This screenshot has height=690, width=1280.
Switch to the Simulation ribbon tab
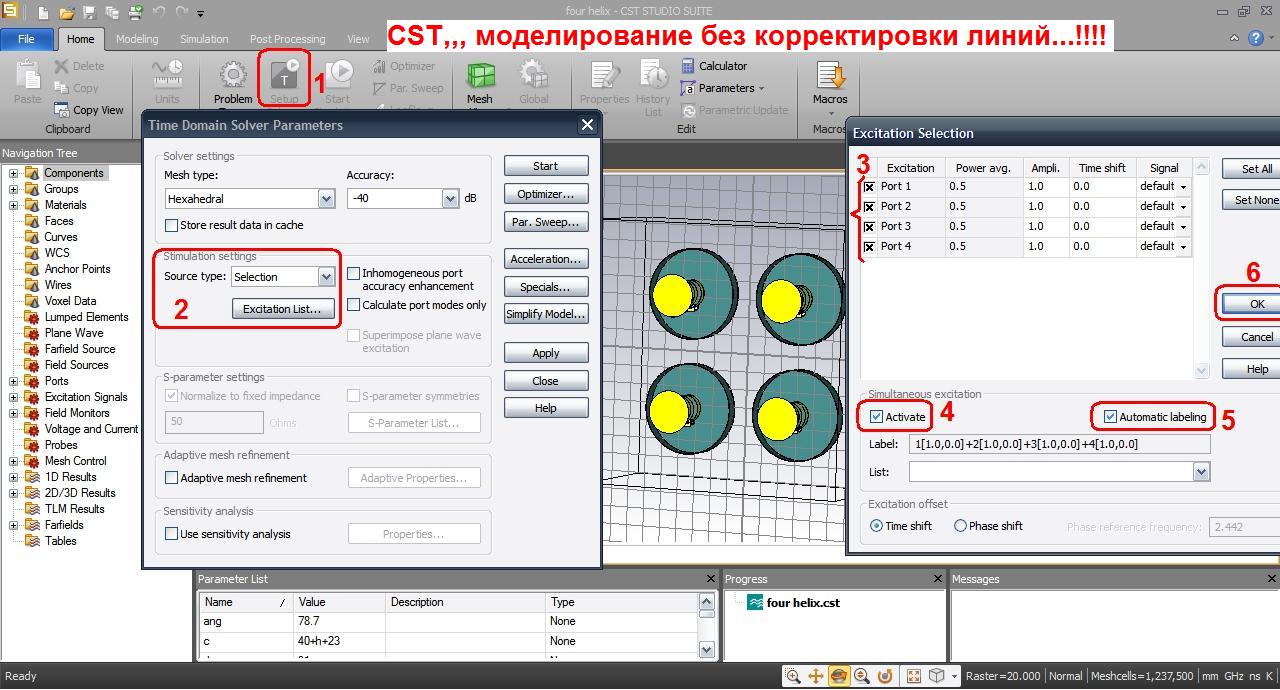click(x=204, y=39)
